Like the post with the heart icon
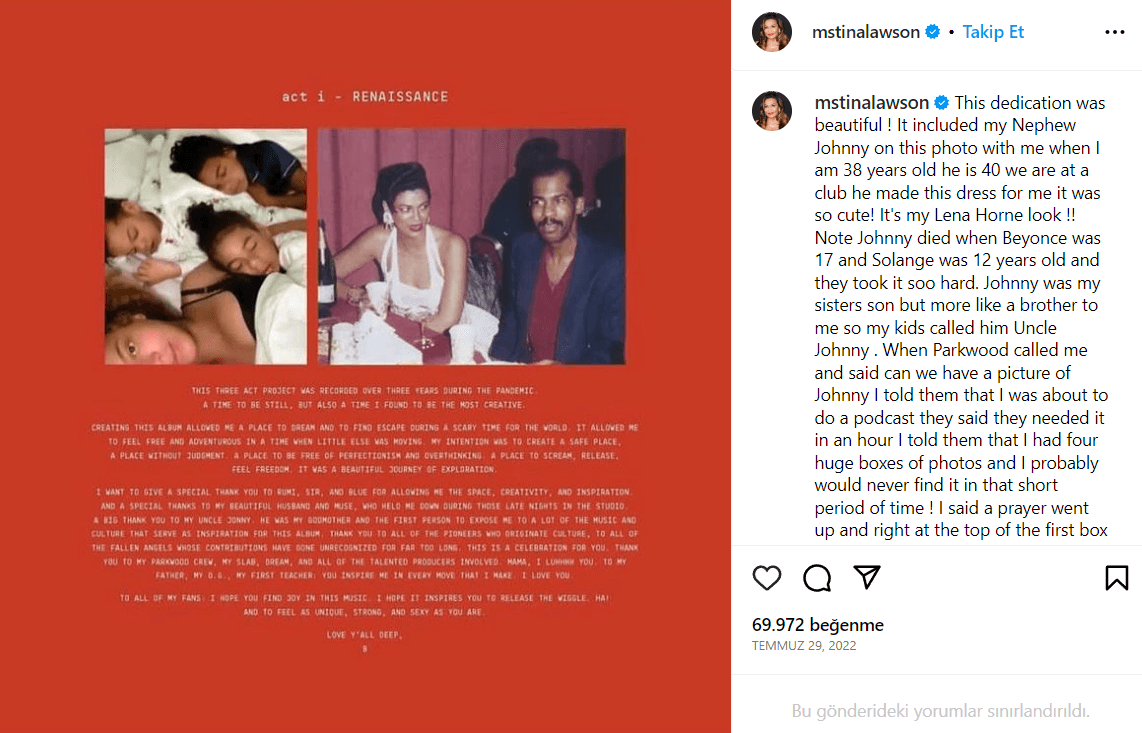This screenshot has width=1142, height=733. pos(766,578)
